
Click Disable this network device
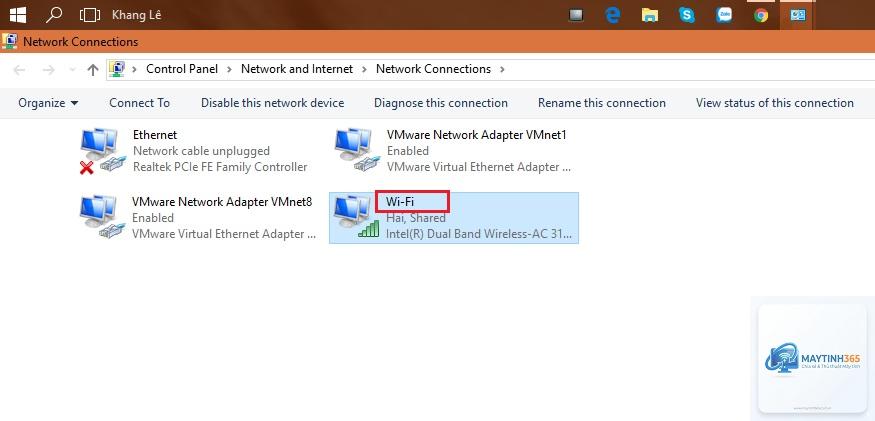[x=272, y=103]
